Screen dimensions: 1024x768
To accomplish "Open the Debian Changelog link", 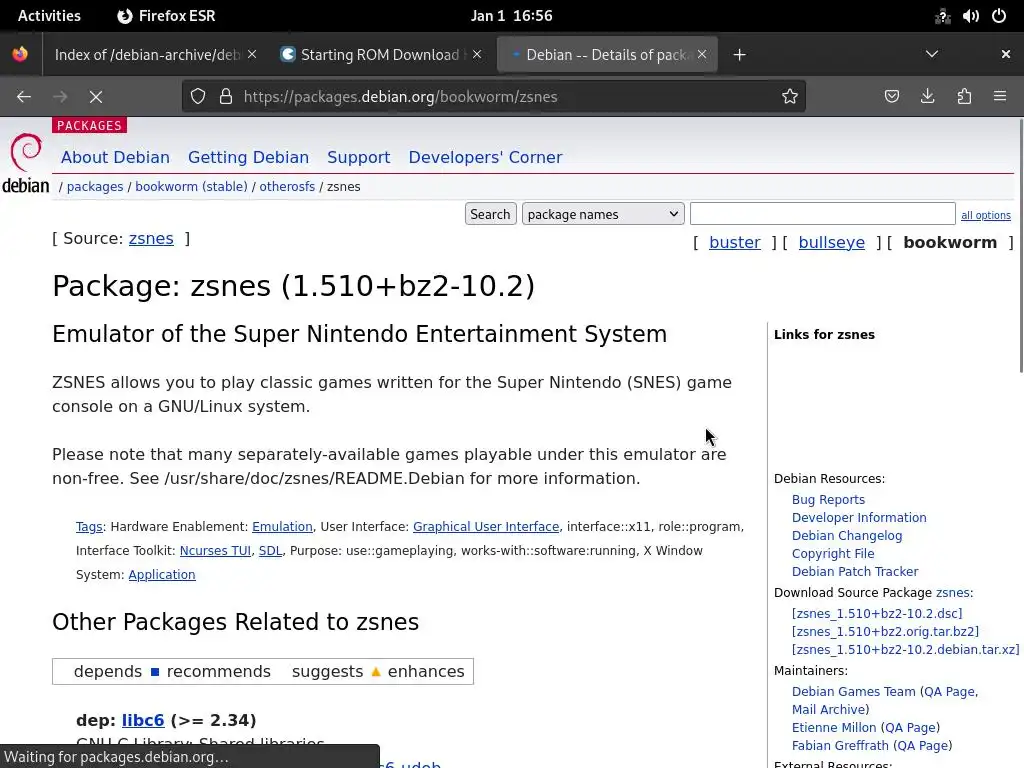I will (x=847, y=536).
